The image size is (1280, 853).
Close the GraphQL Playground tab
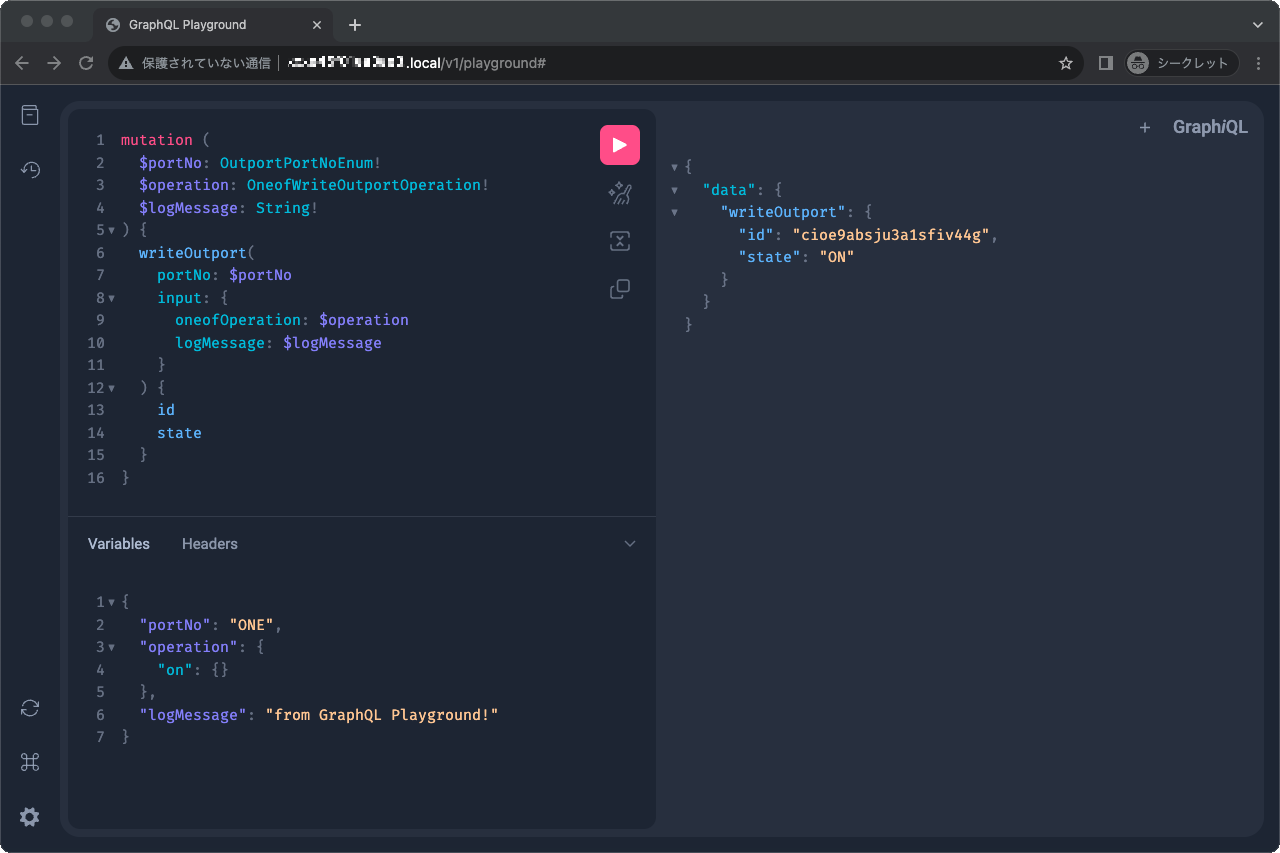319,24
